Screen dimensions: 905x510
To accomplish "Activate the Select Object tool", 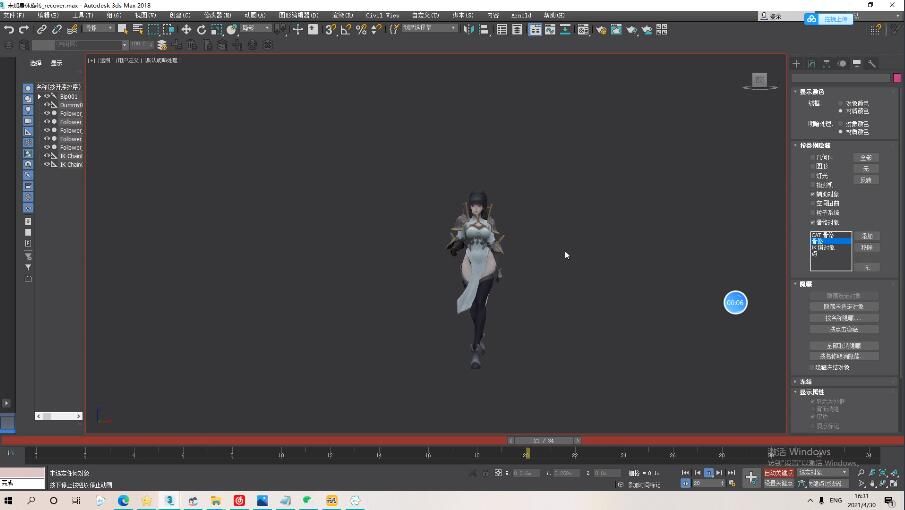I will (x=122, y=29).
